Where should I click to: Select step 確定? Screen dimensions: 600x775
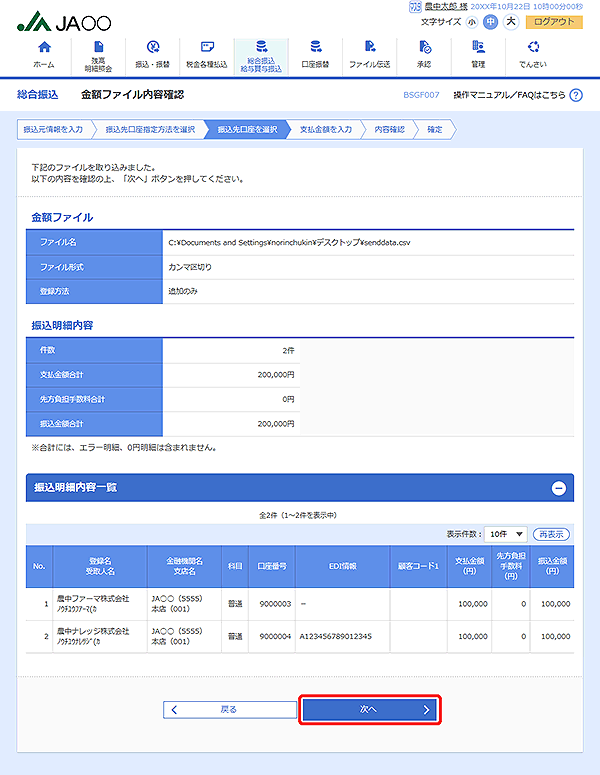click(434, 129)
